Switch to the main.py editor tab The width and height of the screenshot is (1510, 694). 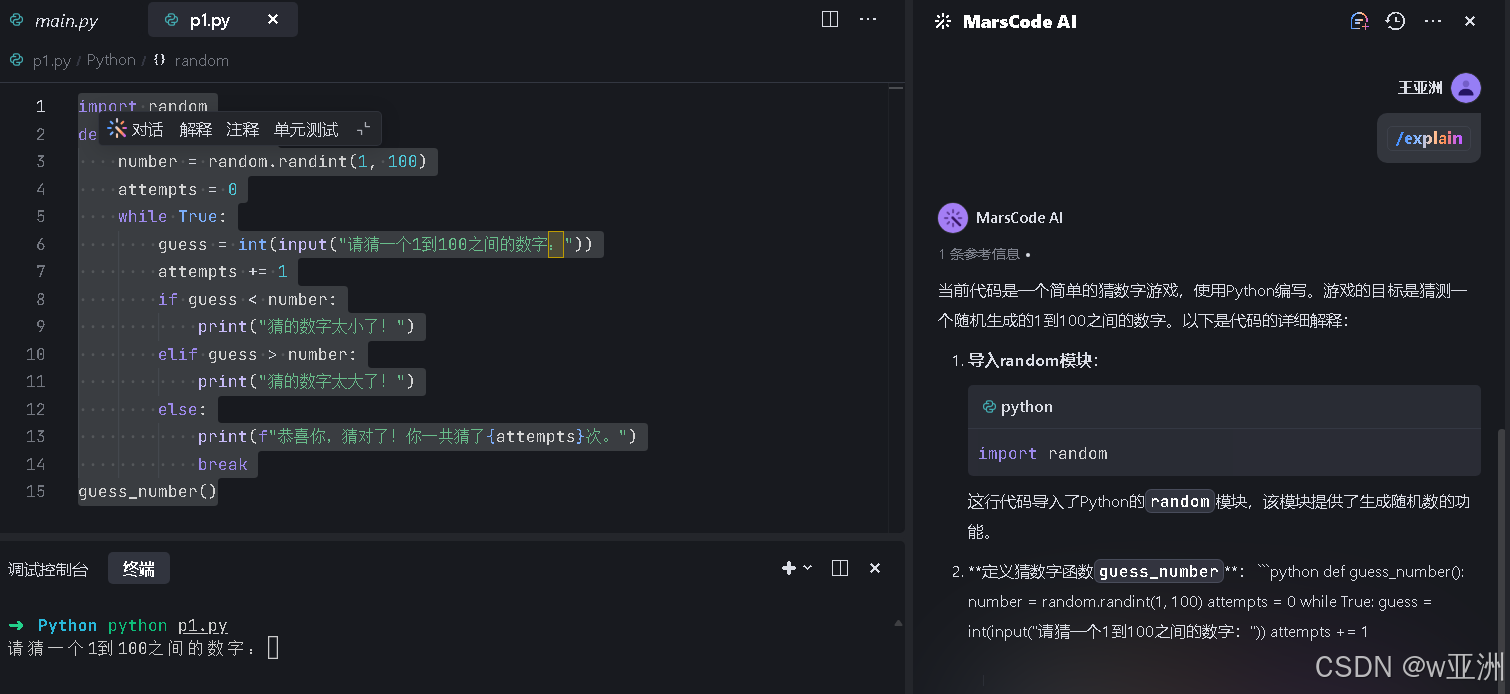pos(55,20)
